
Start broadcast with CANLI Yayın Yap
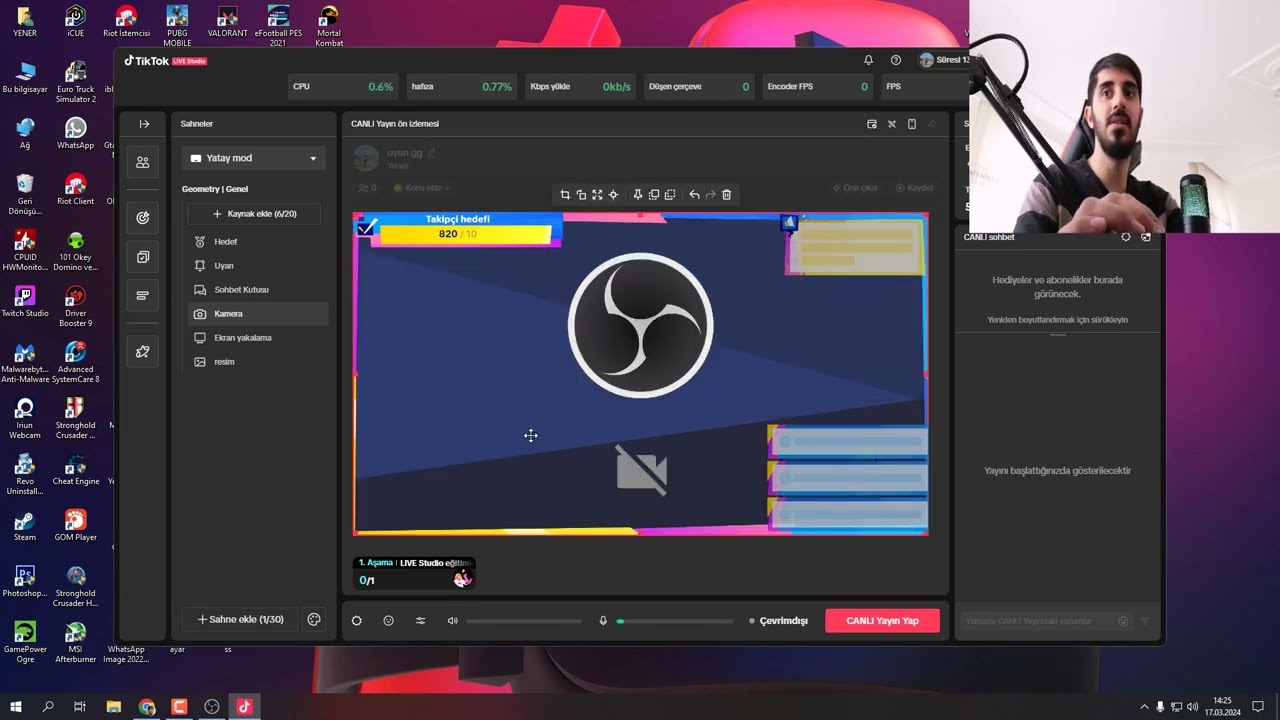click(882, 621)
